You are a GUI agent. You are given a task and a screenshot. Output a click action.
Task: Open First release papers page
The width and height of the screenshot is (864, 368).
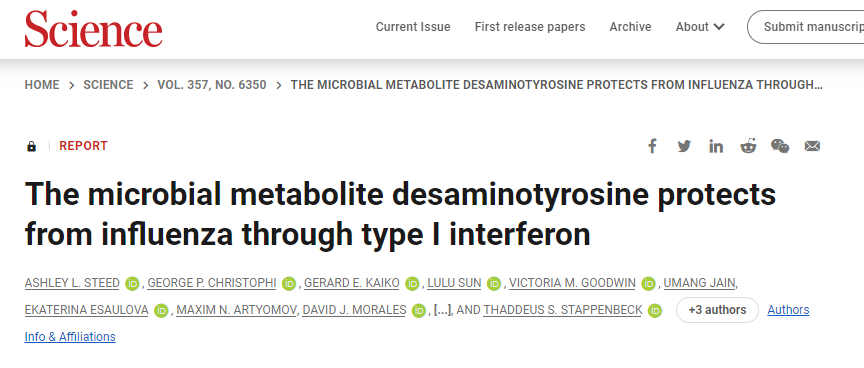click(x=530, y=26)
